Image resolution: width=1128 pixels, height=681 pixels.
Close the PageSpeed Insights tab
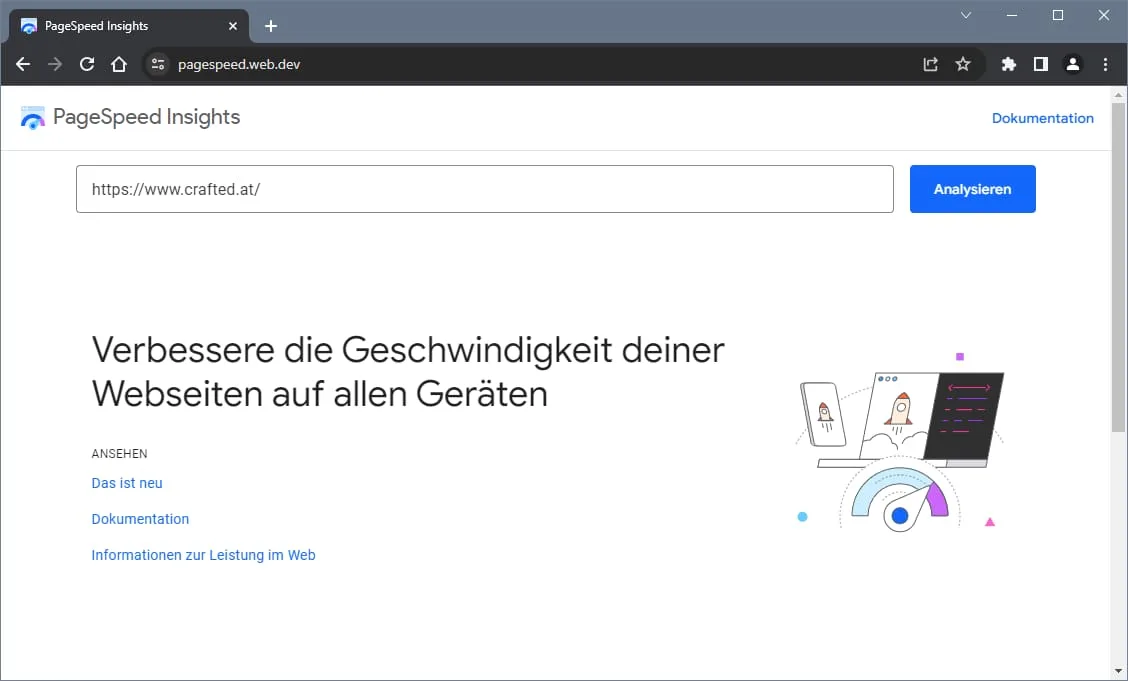point(232,27)
